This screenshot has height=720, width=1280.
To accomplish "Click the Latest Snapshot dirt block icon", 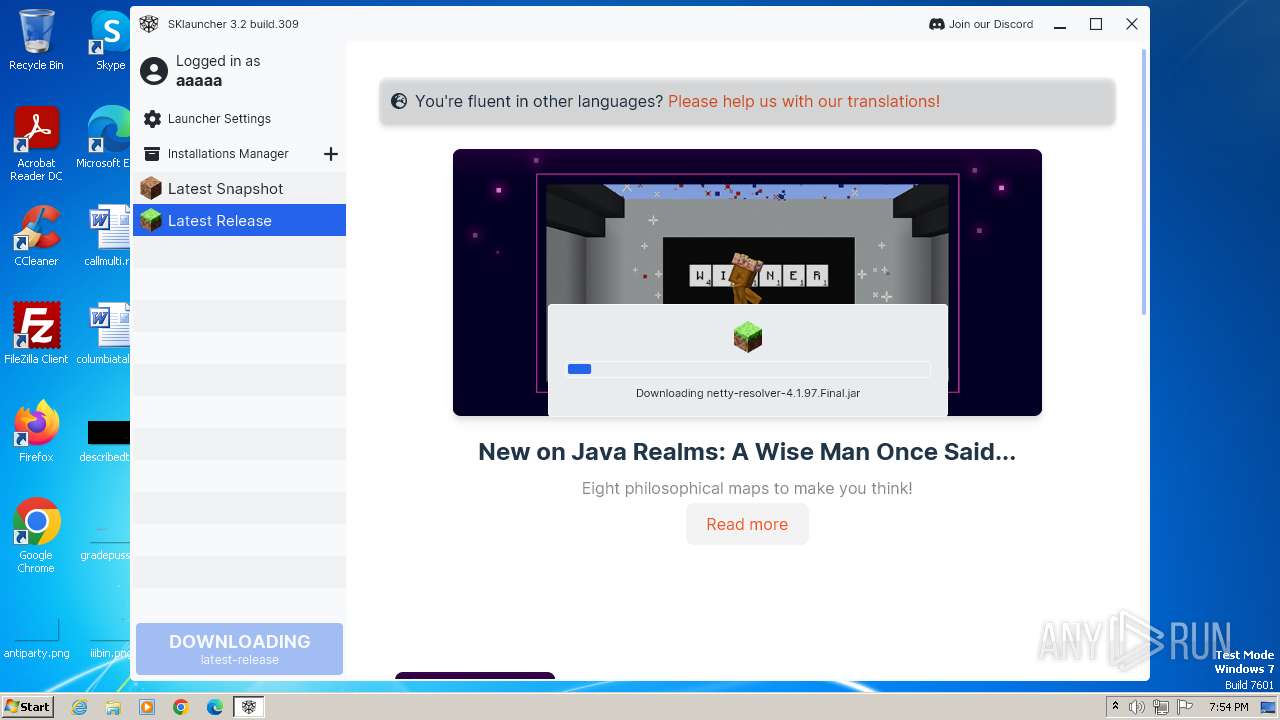I will (151, 188).
